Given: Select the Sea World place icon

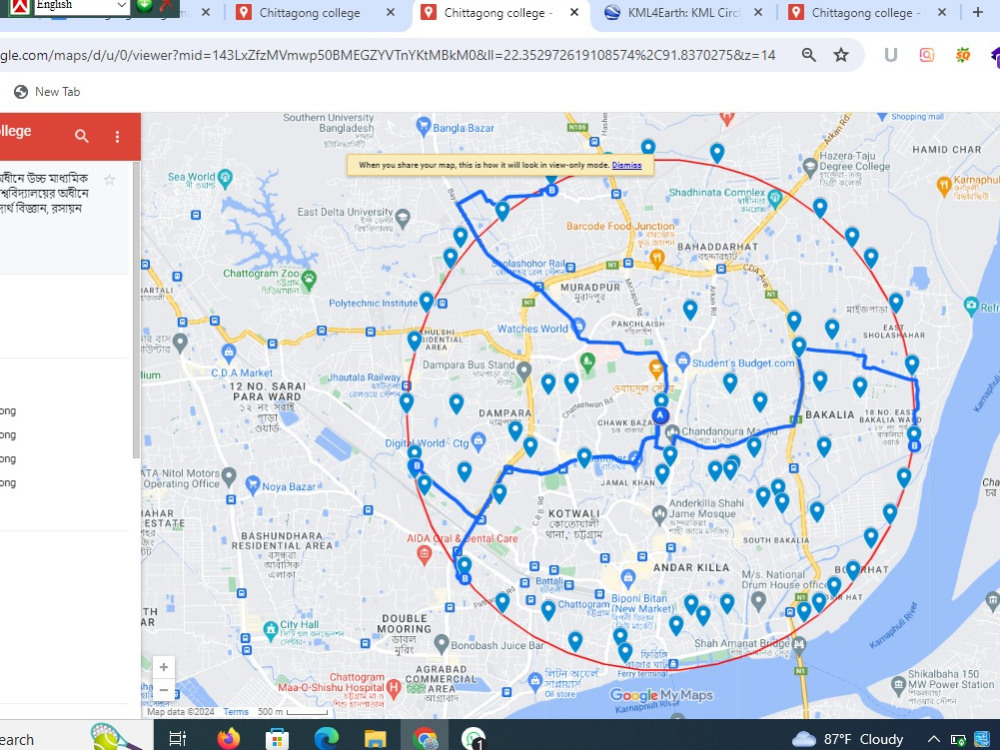Looking at the screenshot, I should tap(224, 177).
